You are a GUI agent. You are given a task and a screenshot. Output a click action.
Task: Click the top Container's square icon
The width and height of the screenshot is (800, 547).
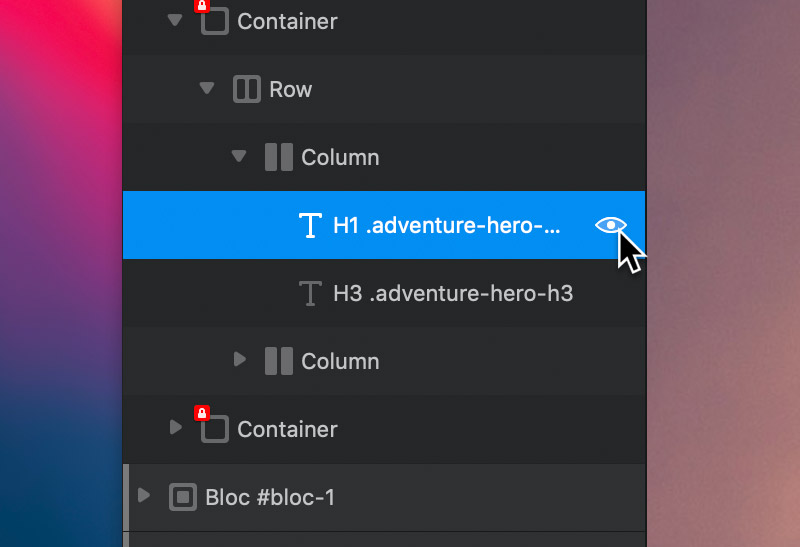tap(215, 21)
